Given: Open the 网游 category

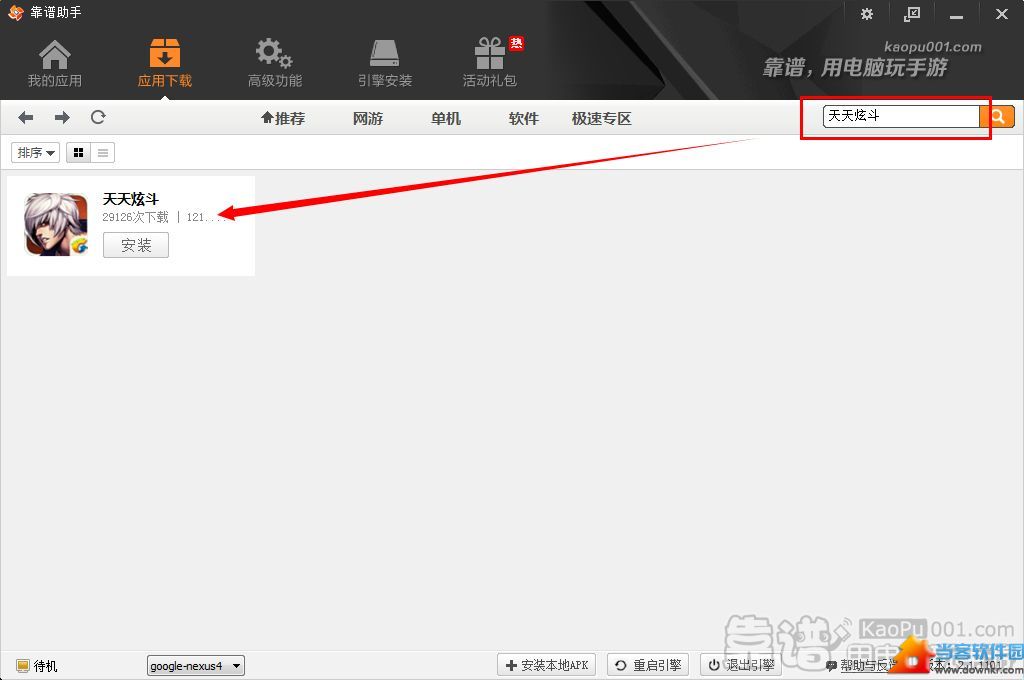Looking at the screenshot, I should point(368,118).
